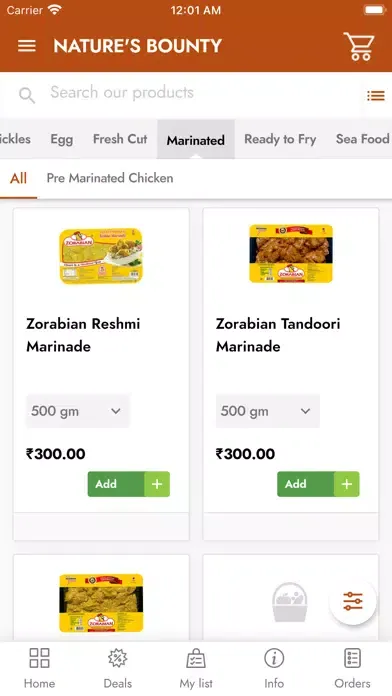Open the floating filter sliders button
Viewport: 392px width, 696px height.
(353, 601)
